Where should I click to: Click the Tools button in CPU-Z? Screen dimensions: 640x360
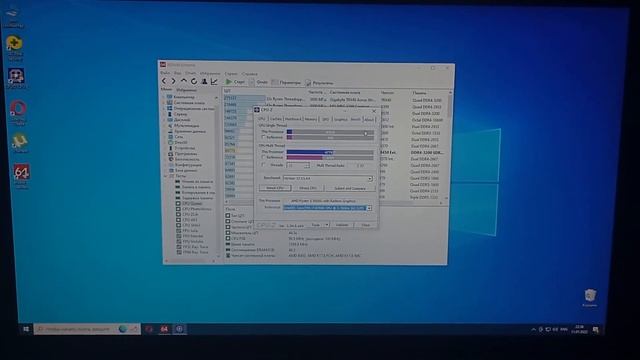[316, 225]
